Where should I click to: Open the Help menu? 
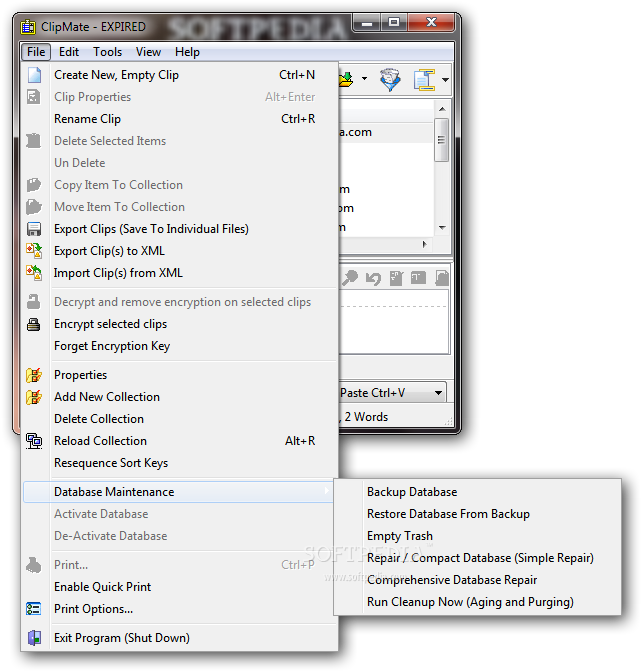pyautogui.click(x=187, y=52)
